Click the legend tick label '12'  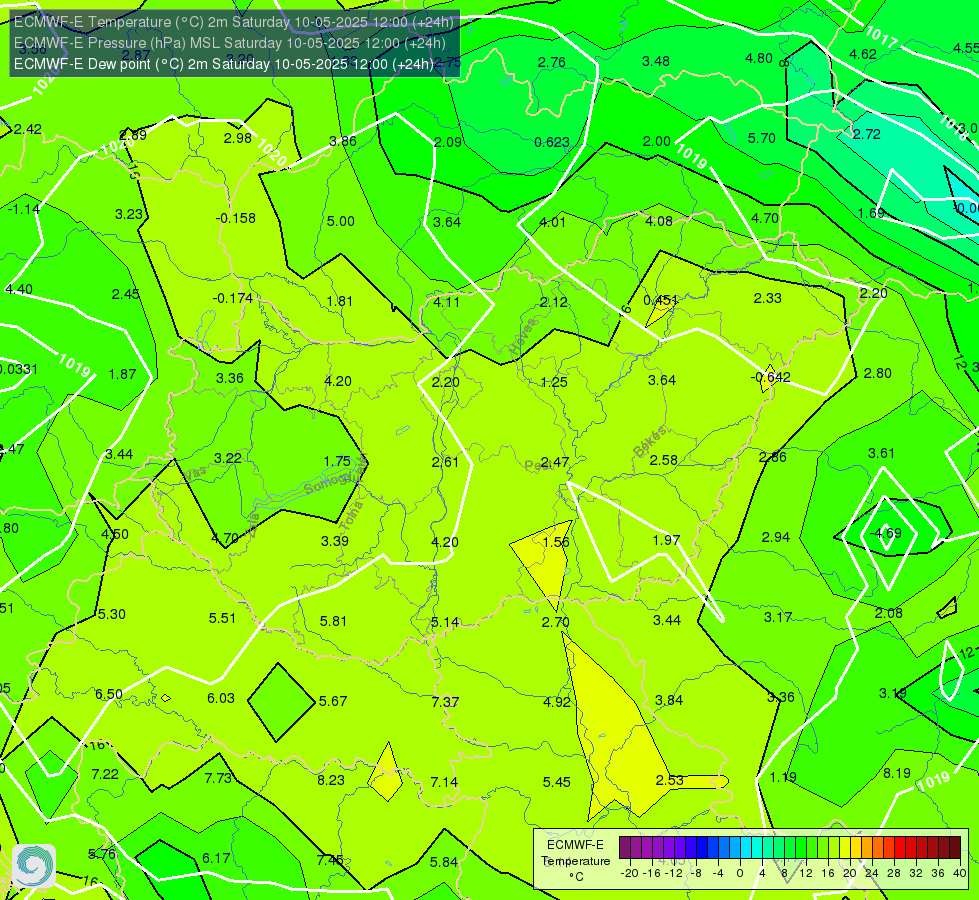click(x=805, y=873)
